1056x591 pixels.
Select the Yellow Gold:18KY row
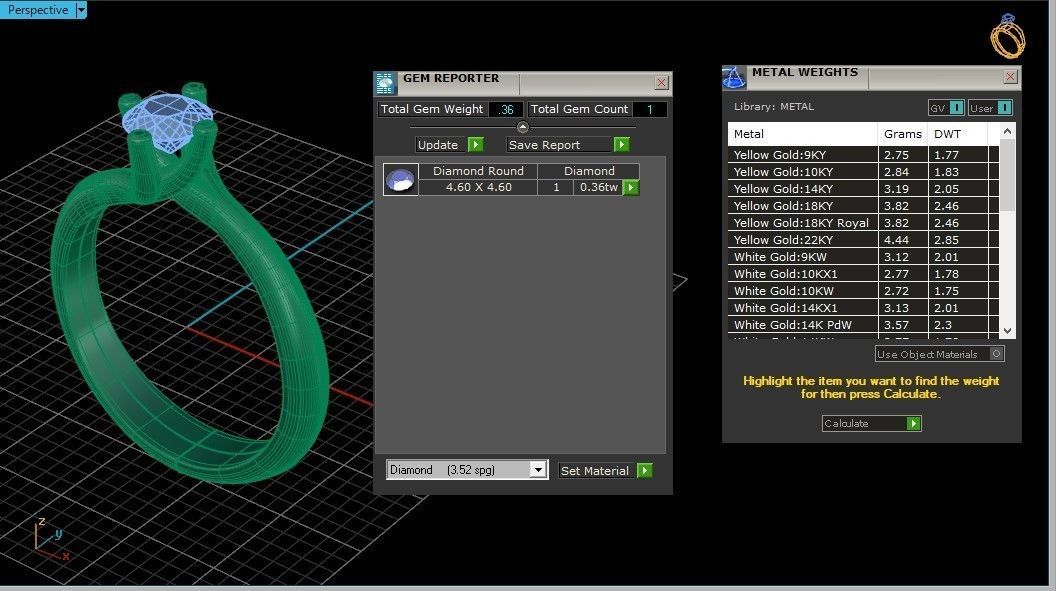point(863,206)
